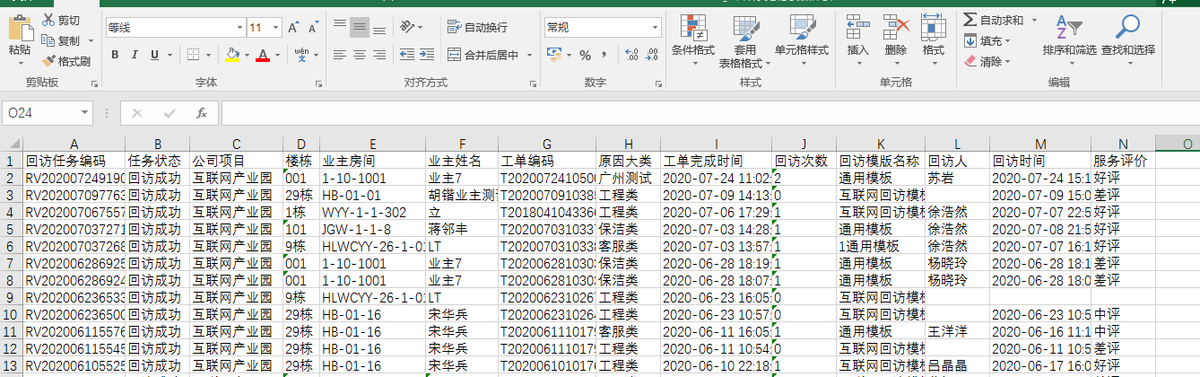Expand the underline style dropdown arrow
This screenshot has height=377, width=1200.
pos(171,54)
